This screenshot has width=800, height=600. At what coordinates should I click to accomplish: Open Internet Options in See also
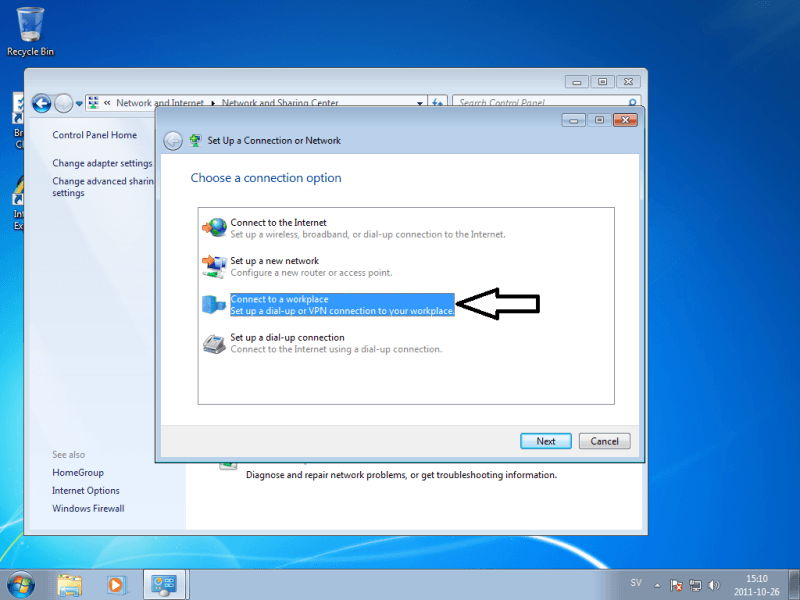pos(86,490)
